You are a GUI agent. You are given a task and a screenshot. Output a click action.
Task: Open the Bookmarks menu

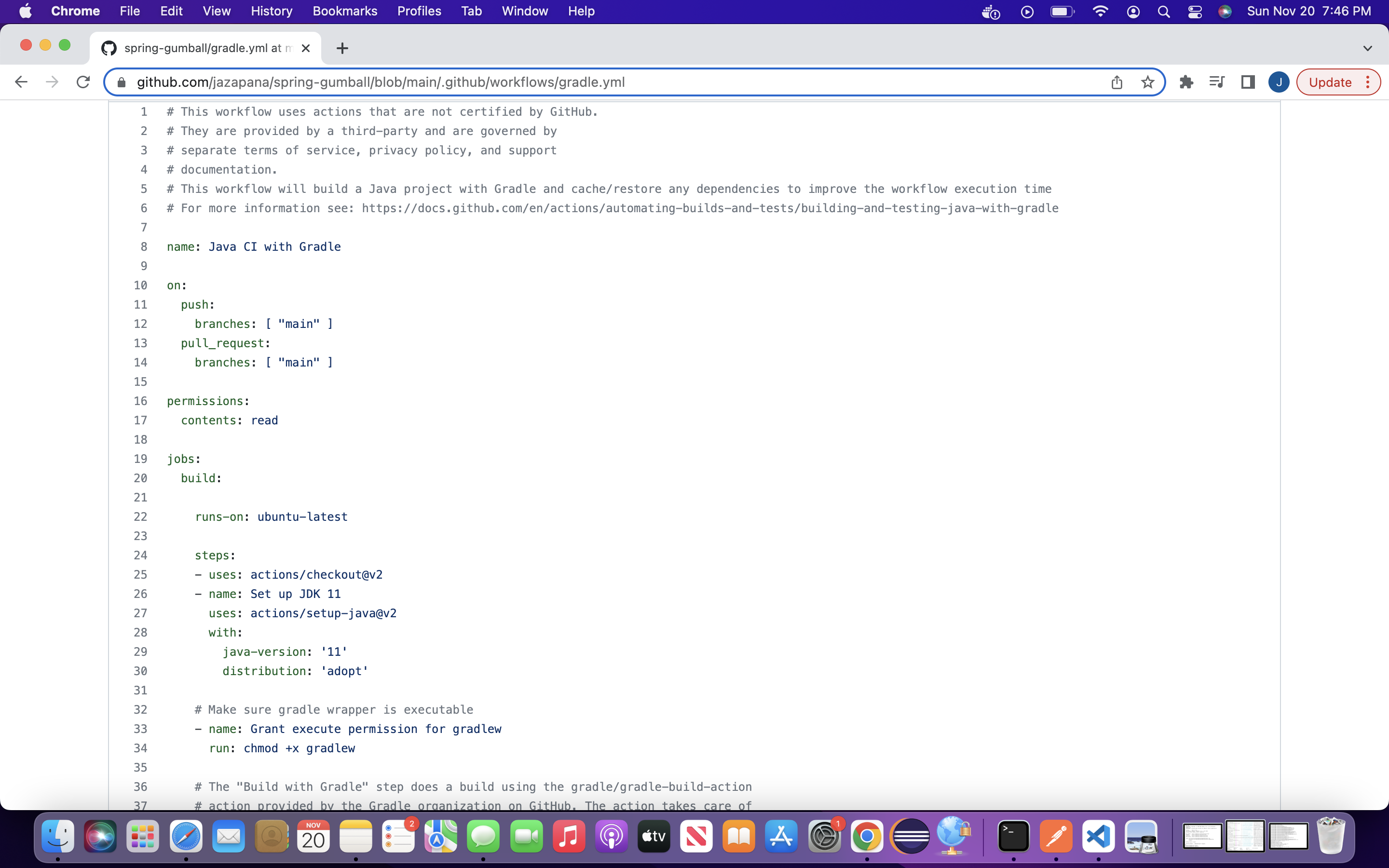point(345,11)
